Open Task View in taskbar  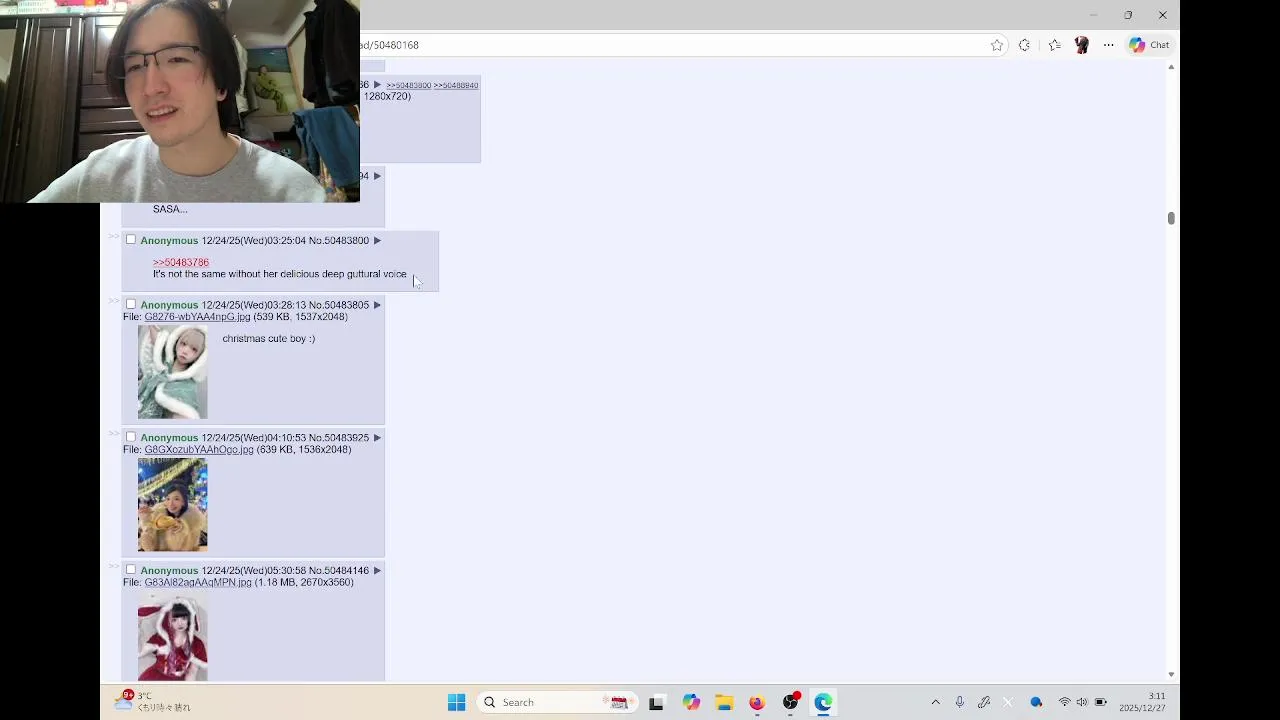click(656, 702)
